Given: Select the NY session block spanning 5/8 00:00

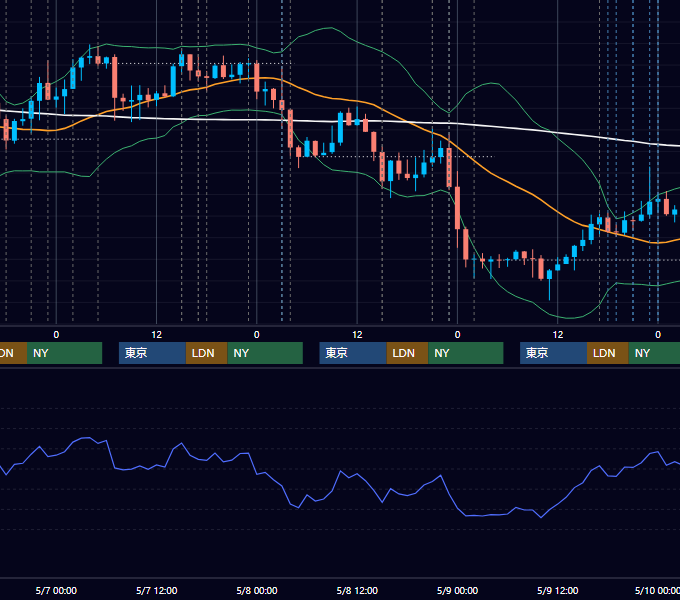Looking at the screenshot, I should pyautogui.click(x=265, y=353).
